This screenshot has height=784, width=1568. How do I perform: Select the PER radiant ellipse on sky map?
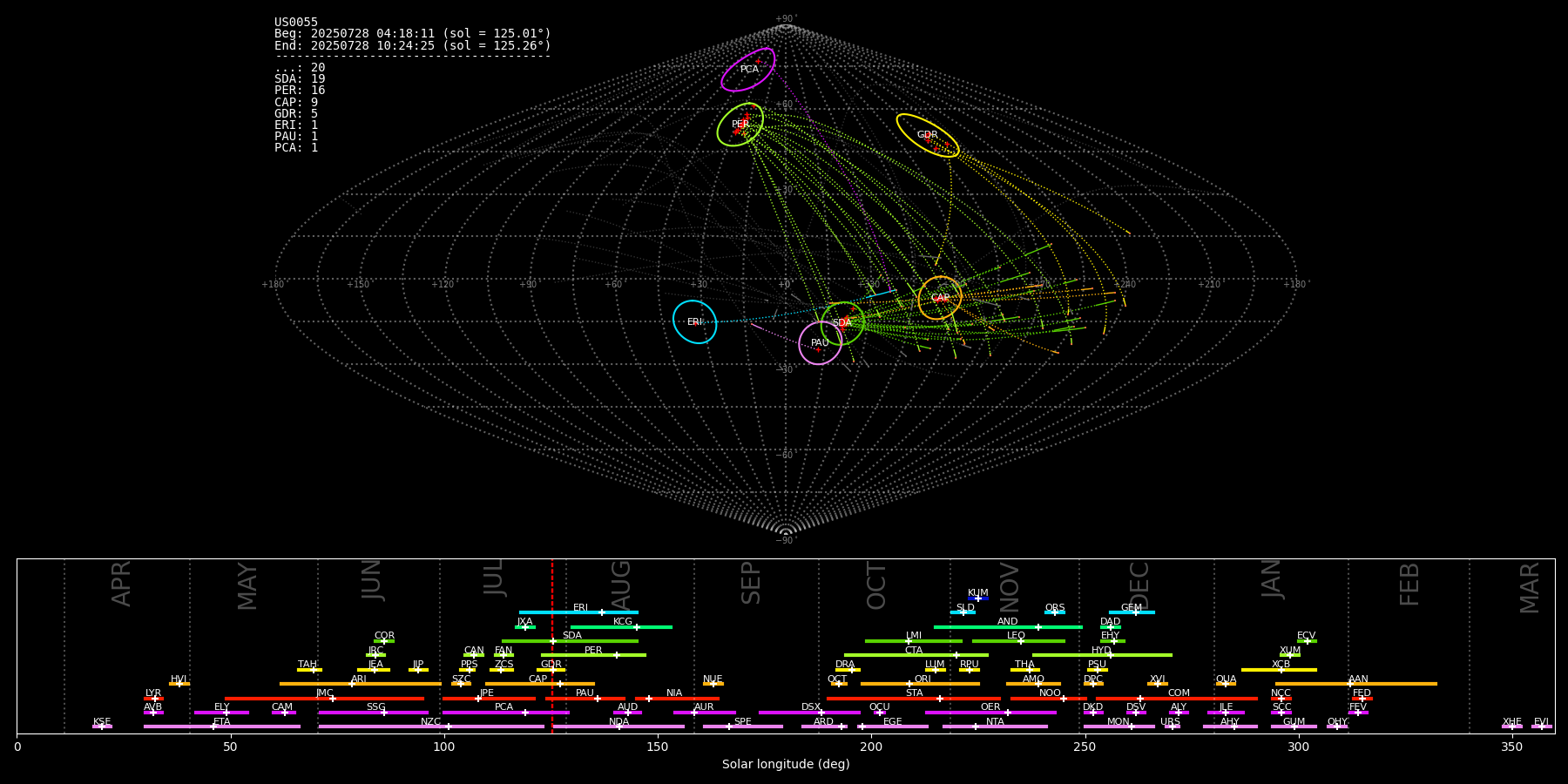[x=740, y=125]
